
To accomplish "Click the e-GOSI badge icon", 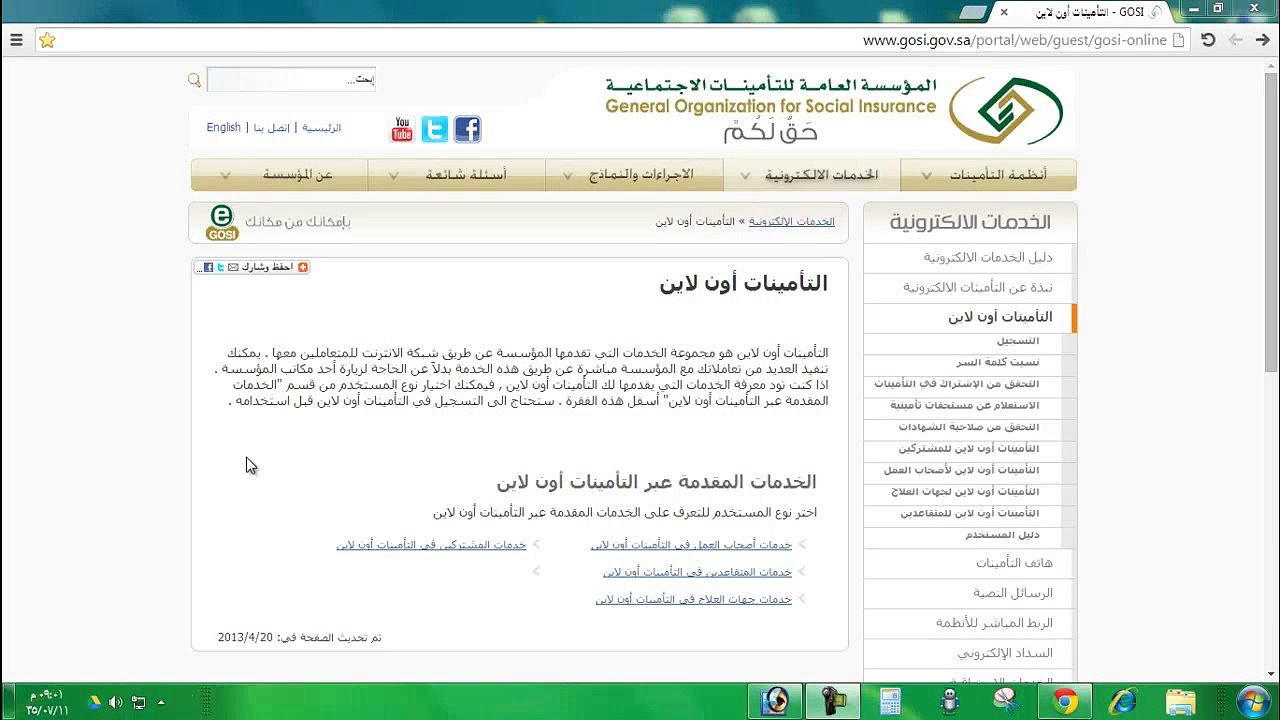I will point(222,222).
